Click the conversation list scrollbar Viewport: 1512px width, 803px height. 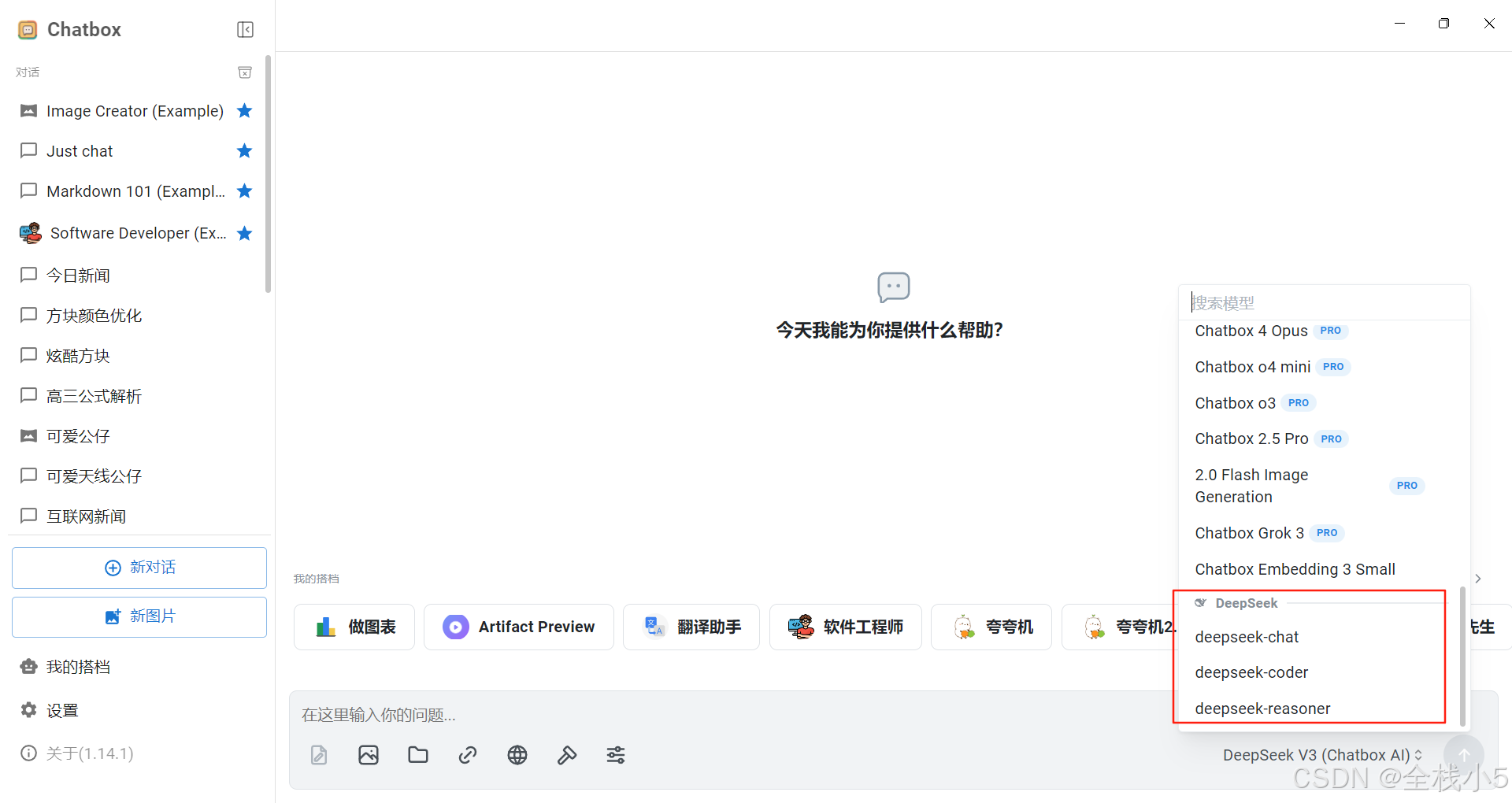pos(268,173)
